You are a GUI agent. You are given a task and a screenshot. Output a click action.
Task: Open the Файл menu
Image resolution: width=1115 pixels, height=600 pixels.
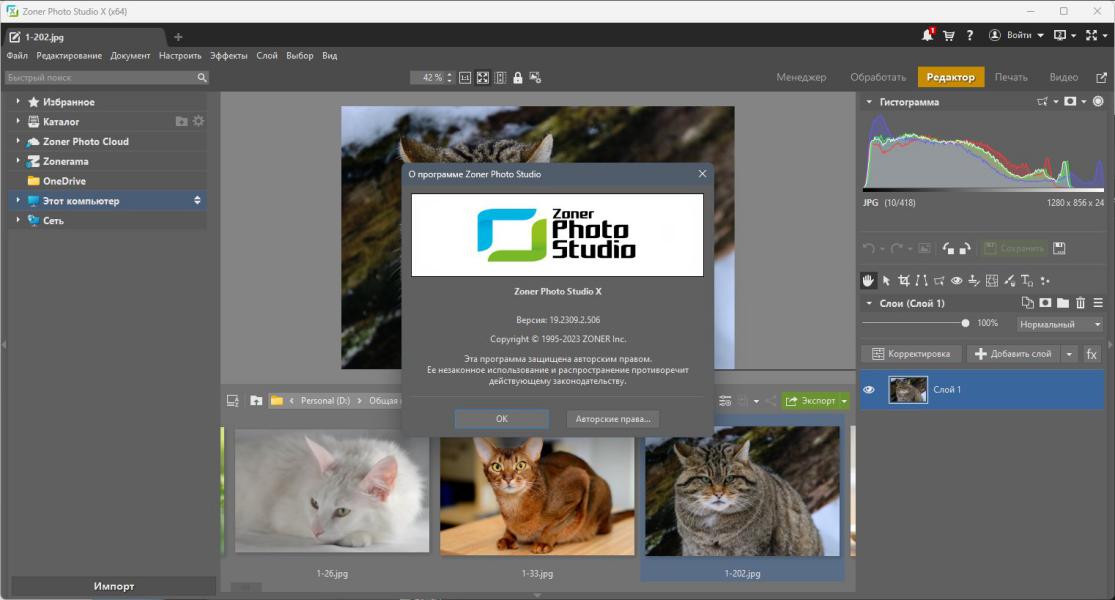17,55
